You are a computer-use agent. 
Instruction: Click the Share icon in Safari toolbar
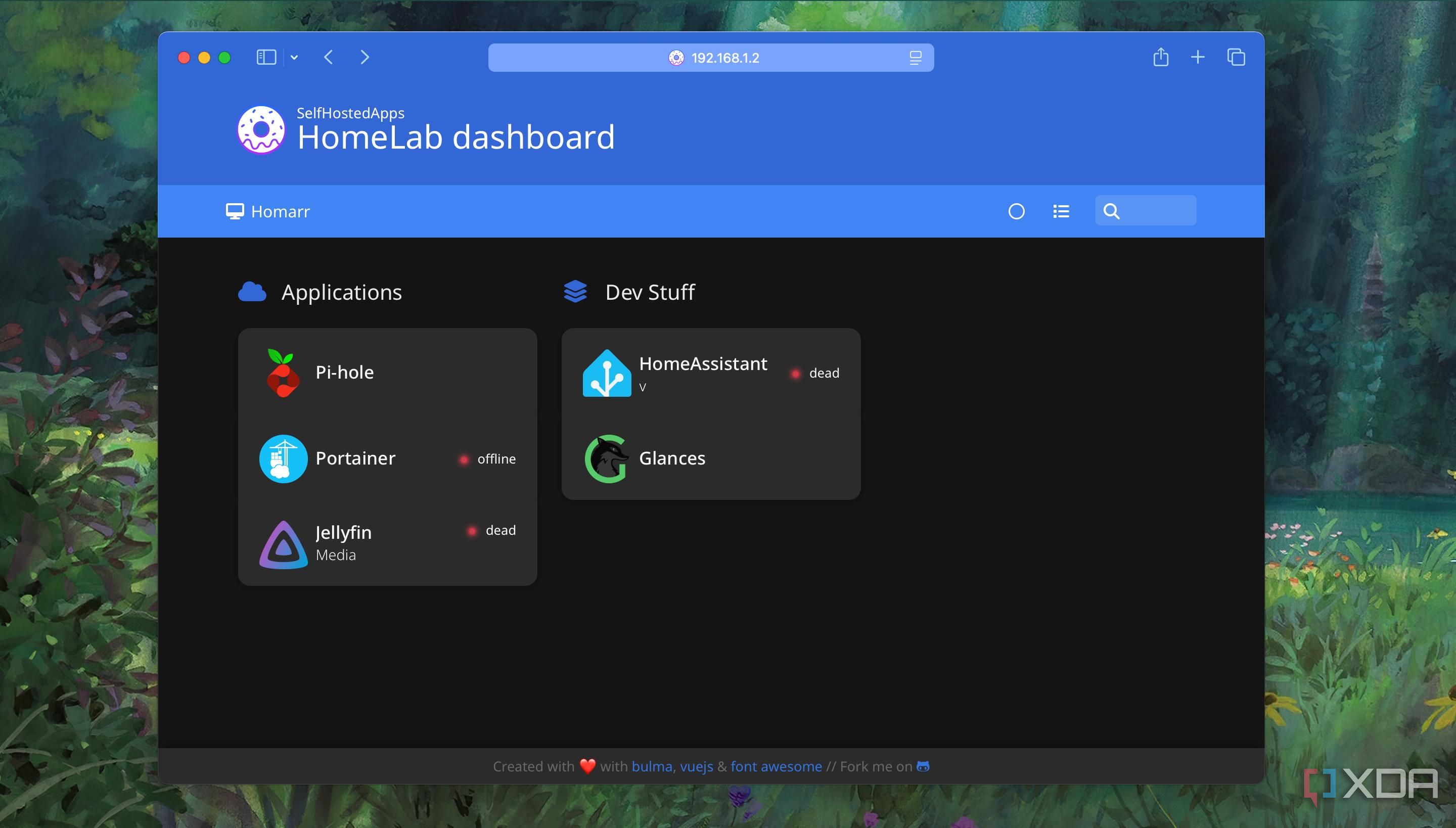pyautogui.click(x=1161, y=57)
